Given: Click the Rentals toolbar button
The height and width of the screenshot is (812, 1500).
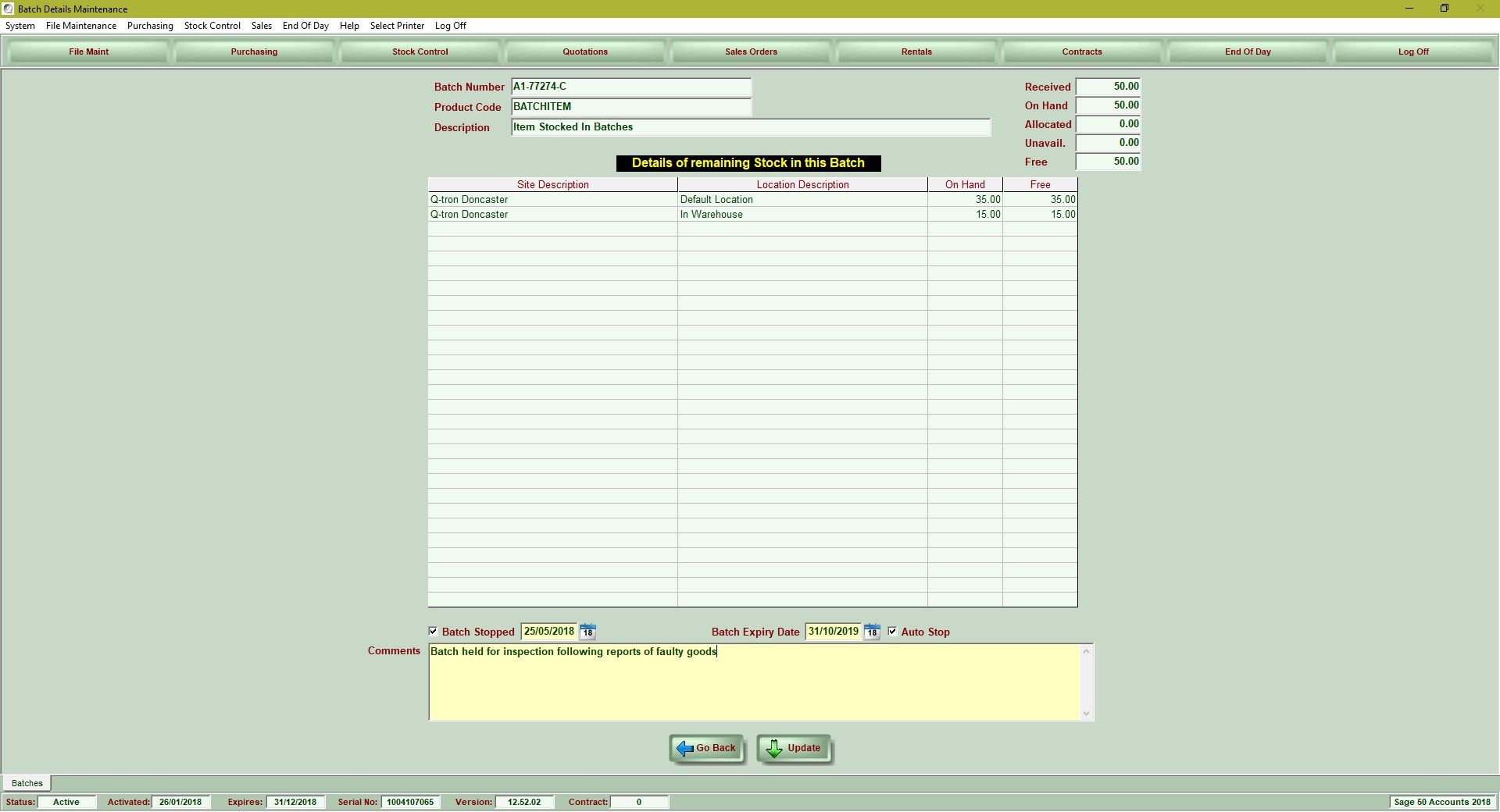Looking at the screenshot, I should 916,52.
